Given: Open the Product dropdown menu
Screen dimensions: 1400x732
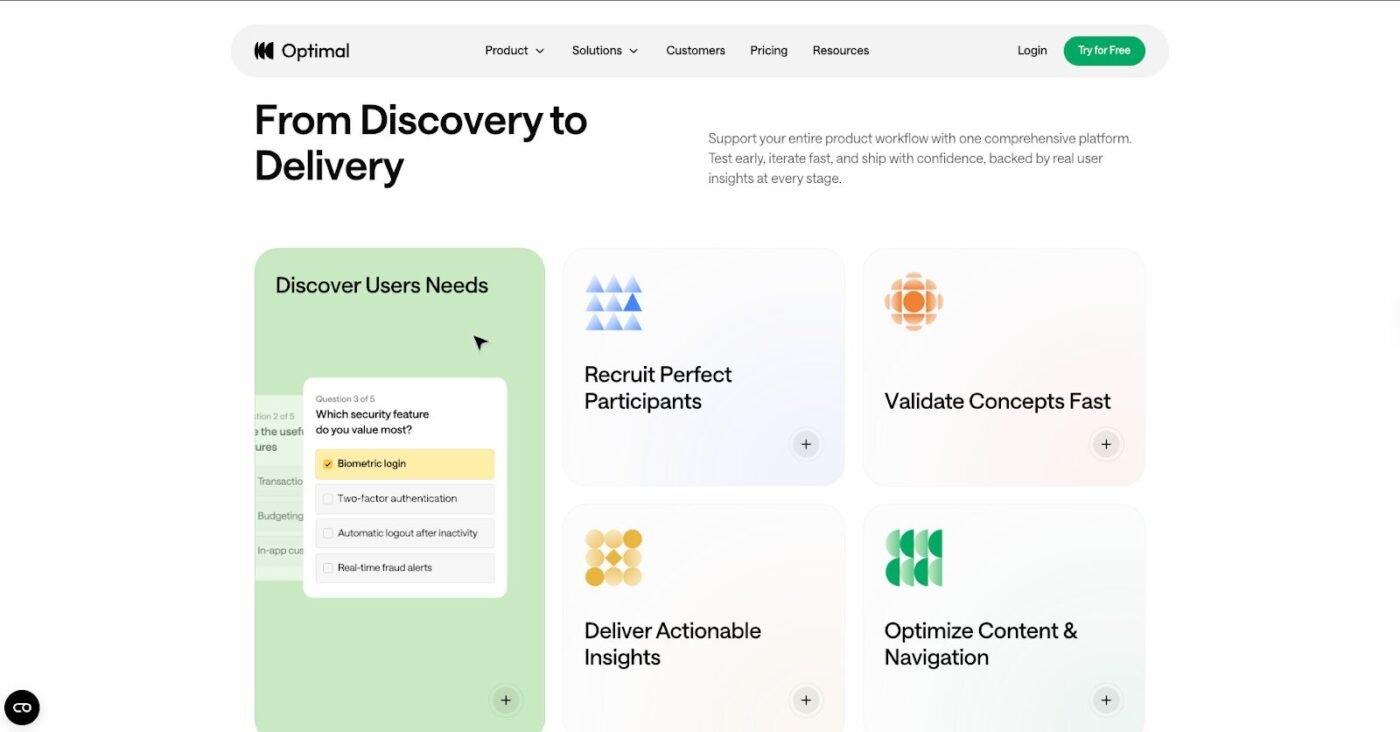Looking at the screenshot, I should click(x=514, y=51).
